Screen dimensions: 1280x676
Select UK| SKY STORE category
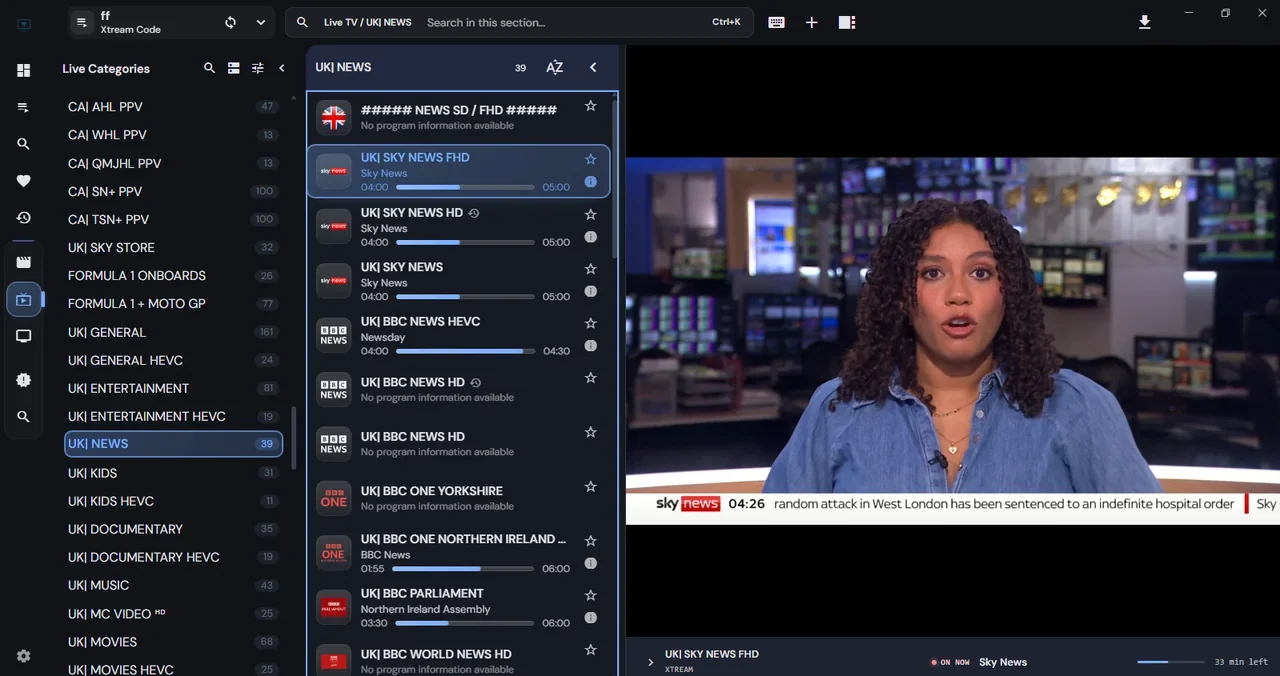click(172, 247)
